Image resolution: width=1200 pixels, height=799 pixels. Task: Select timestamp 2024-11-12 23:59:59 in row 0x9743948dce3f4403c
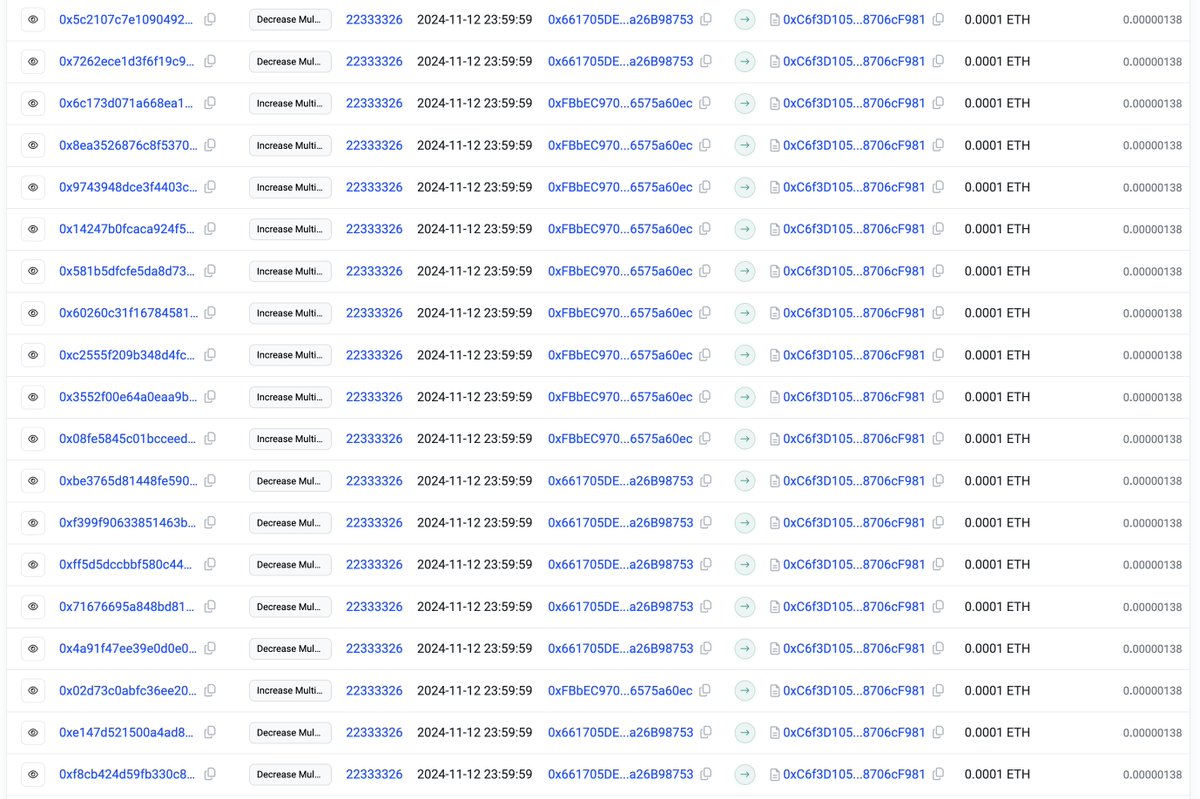click(474, 187)
